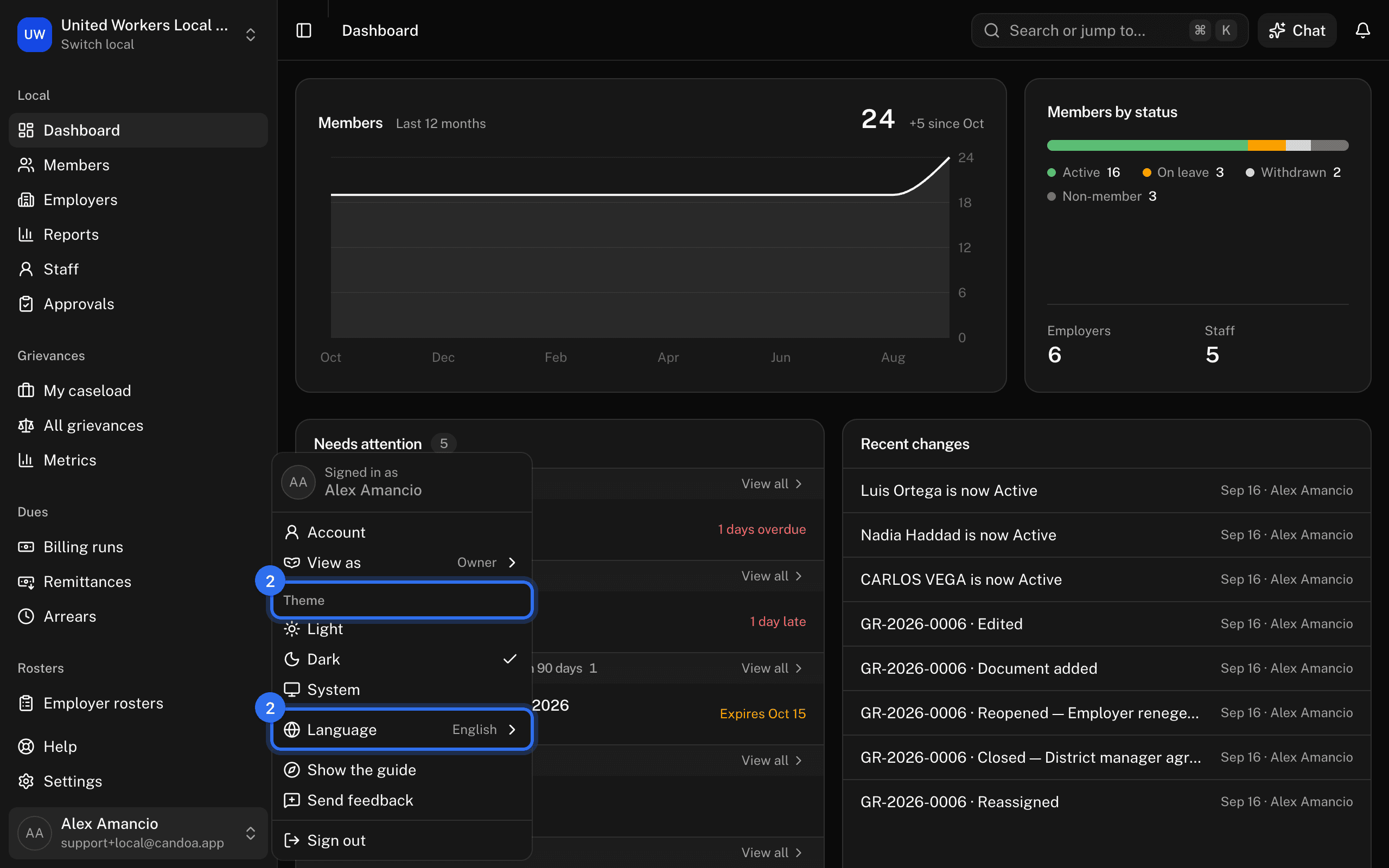Click the Approvals clipboard icon

click(x=26, y=304)
